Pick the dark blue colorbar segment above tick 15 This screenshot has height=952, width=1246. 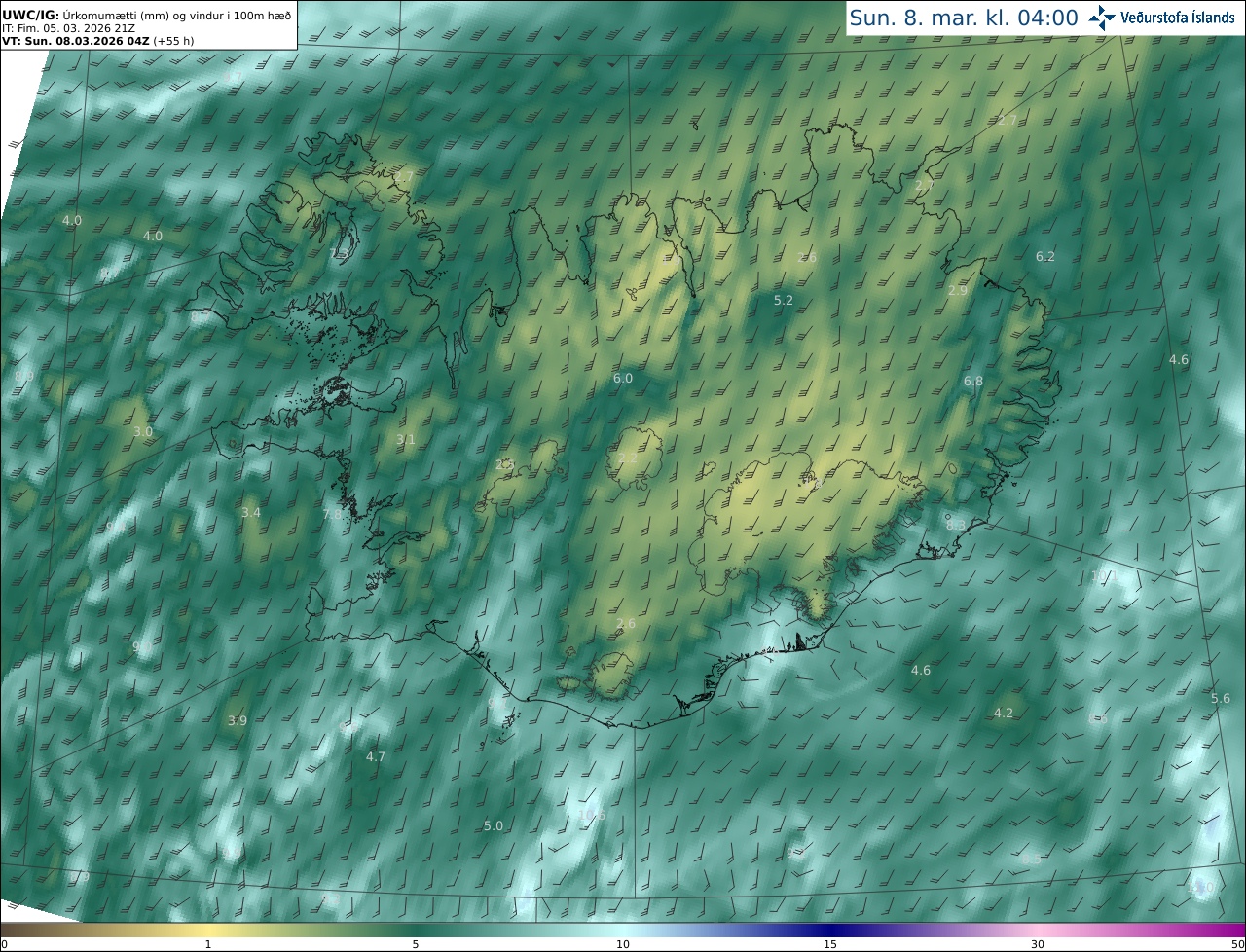tap(830, 930)
